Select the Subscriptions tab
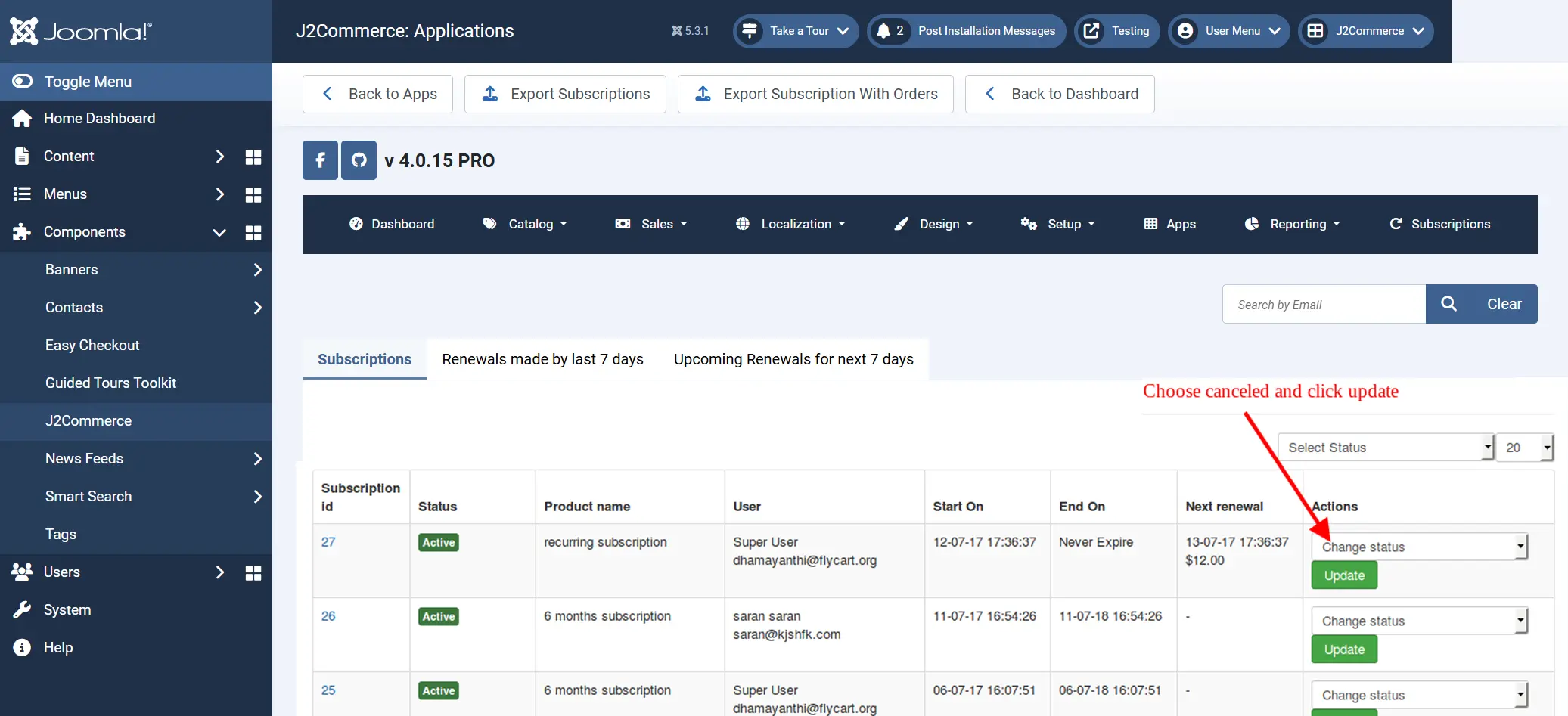 (365, 359)
